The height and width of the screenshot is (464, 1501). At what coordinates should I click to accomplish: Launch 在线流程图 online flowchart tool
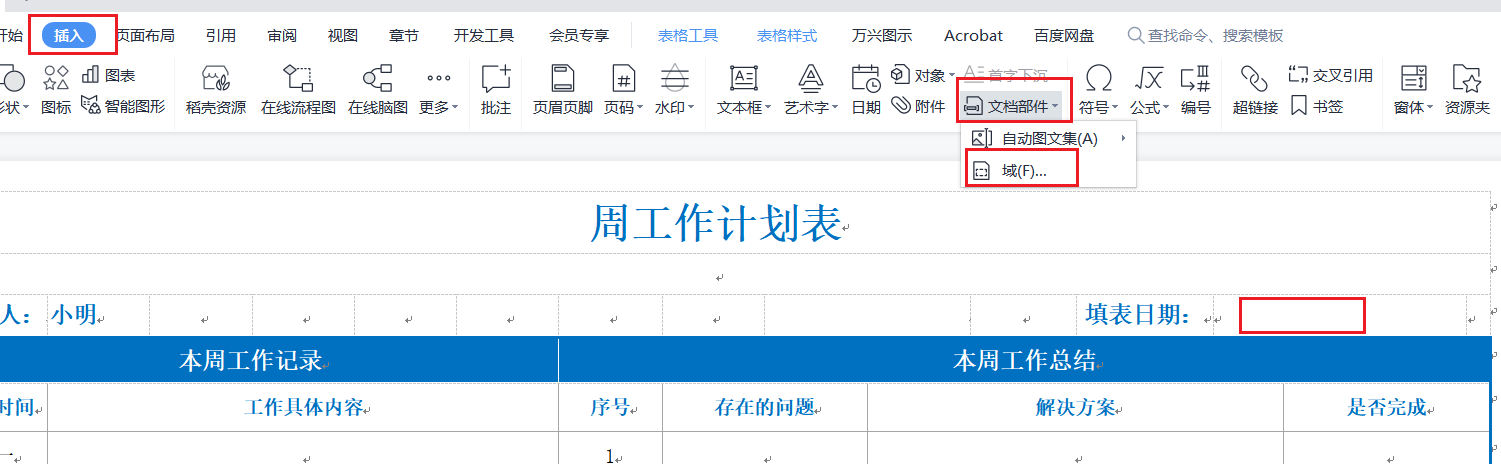tap(298, 88)
